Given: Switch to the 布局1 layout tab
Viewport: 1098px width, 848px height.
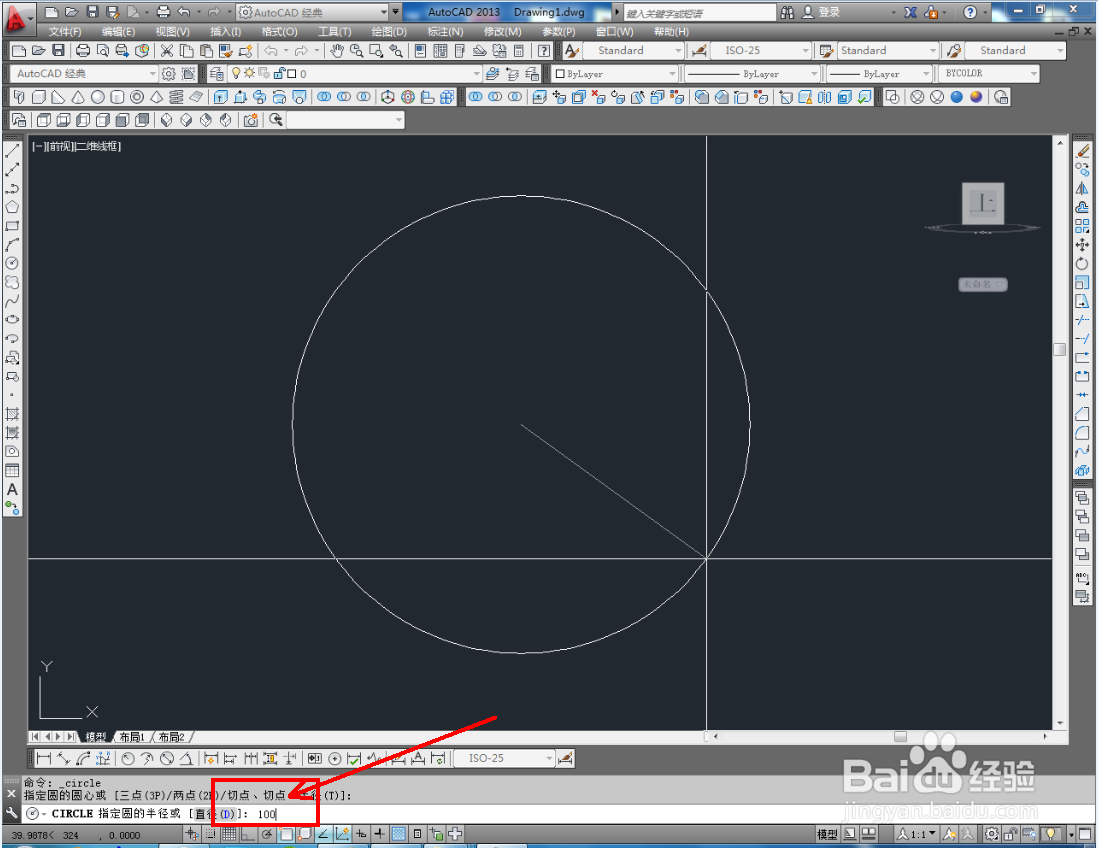Looking at the screenshot, I should point(132,737).
